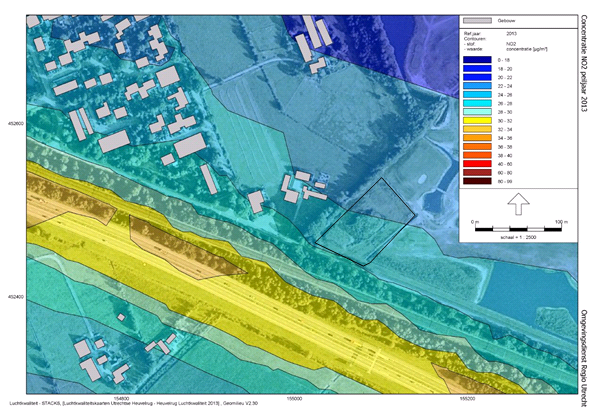Select the 40 - 60 red legend swatch

pyautogui.click(x=477, y=164)
